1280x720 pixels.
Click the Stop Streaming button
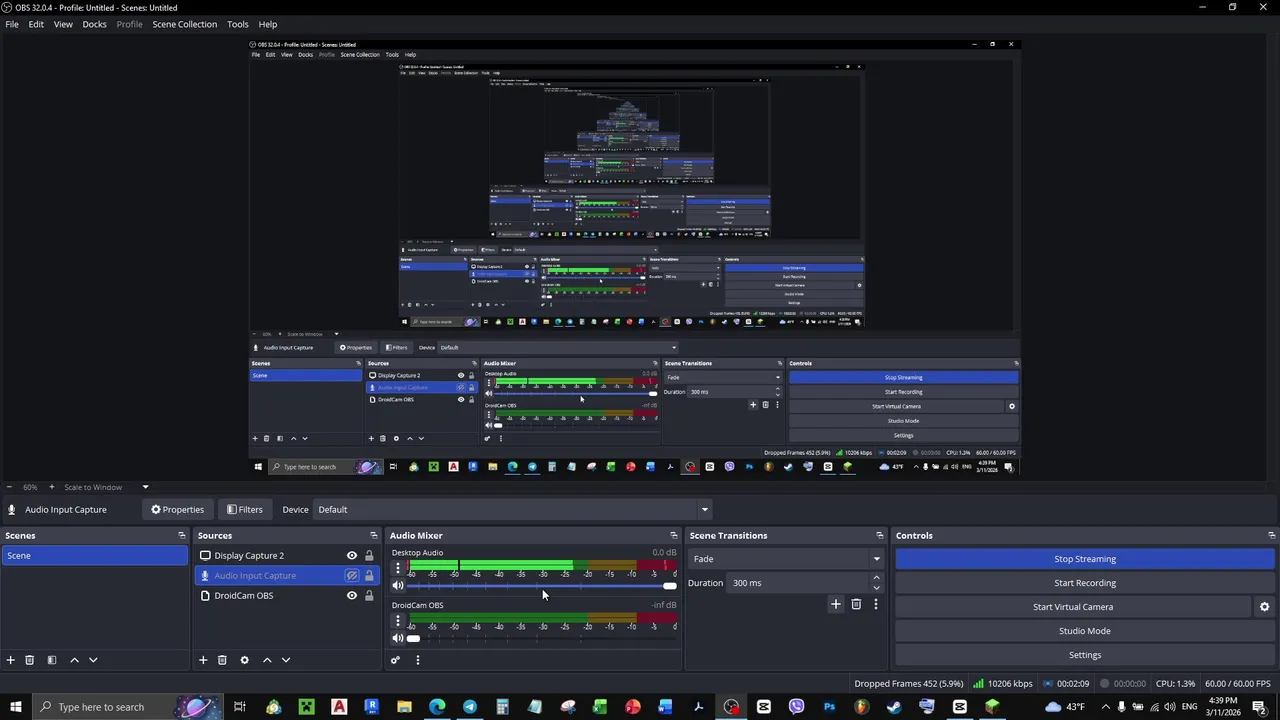(x=1085, y=559)
